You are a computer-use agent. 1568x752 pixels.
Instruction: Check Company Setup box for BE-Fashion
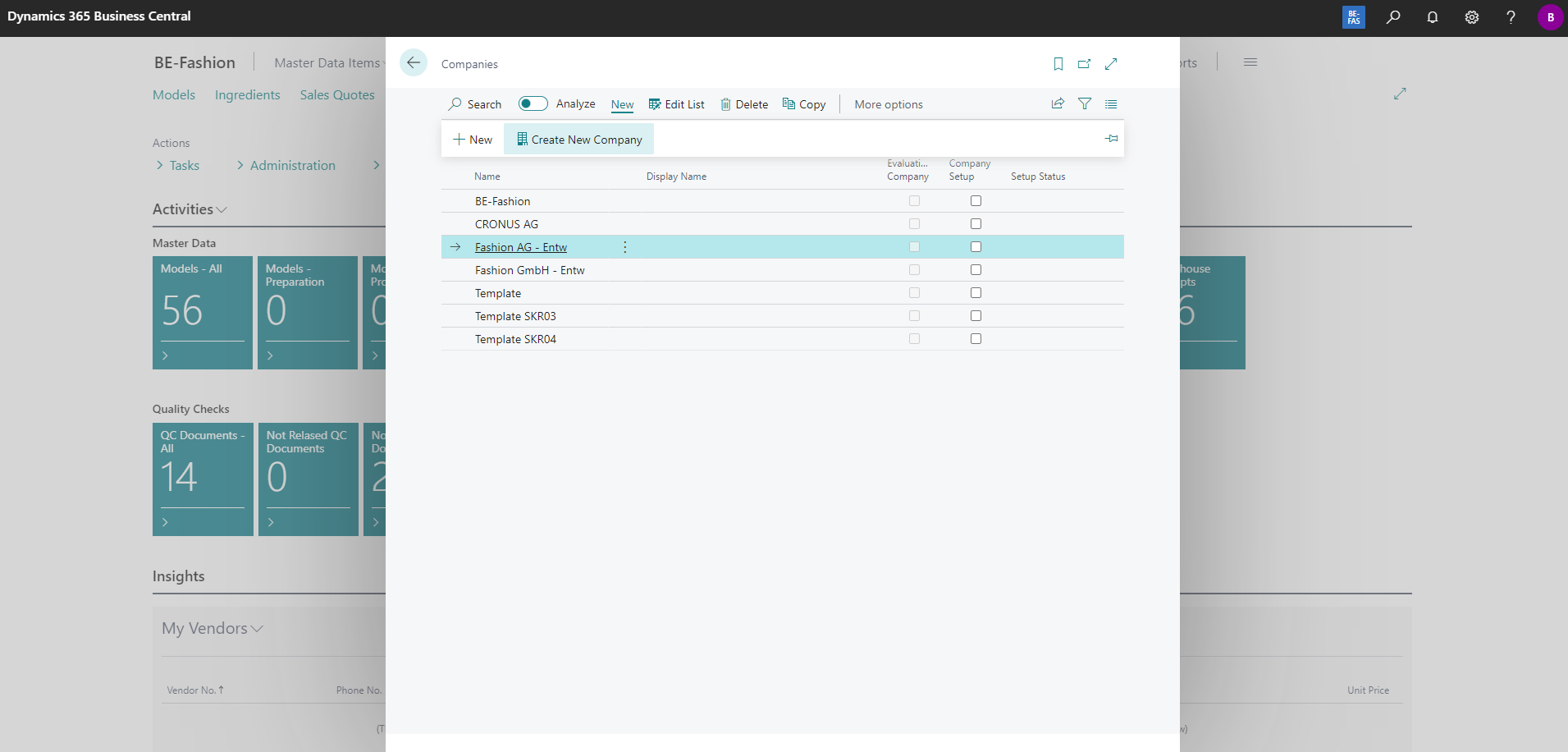pyautogui.click(x=976, y=201)
